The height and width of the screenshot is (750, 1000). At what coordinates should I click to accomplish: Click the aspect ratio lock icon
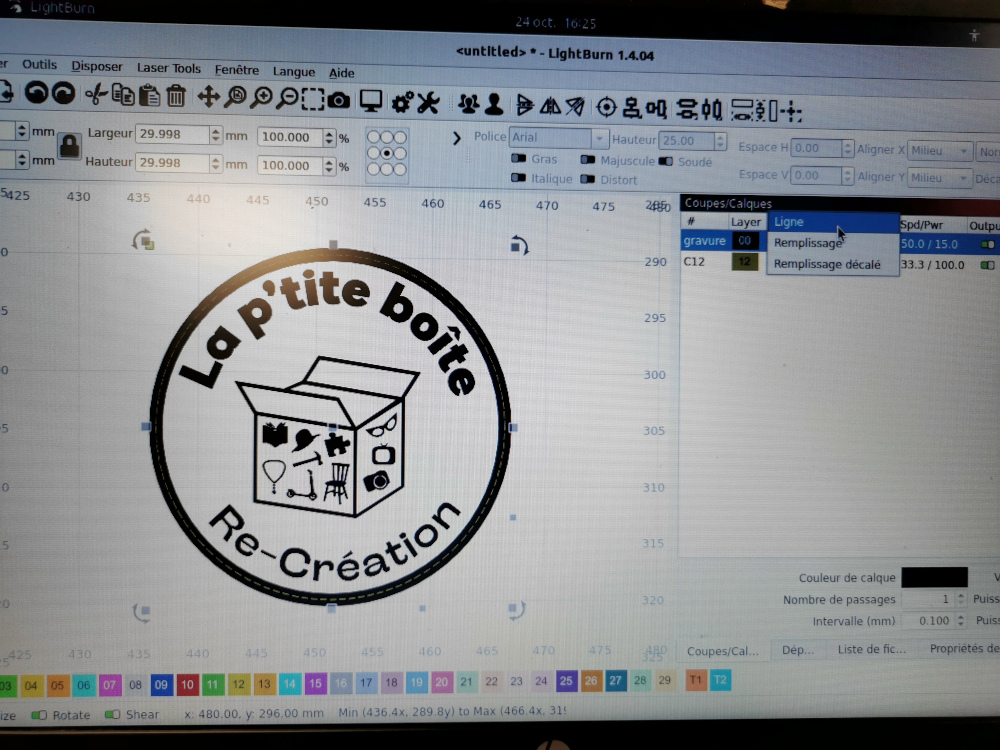click(x=68, y=146)
